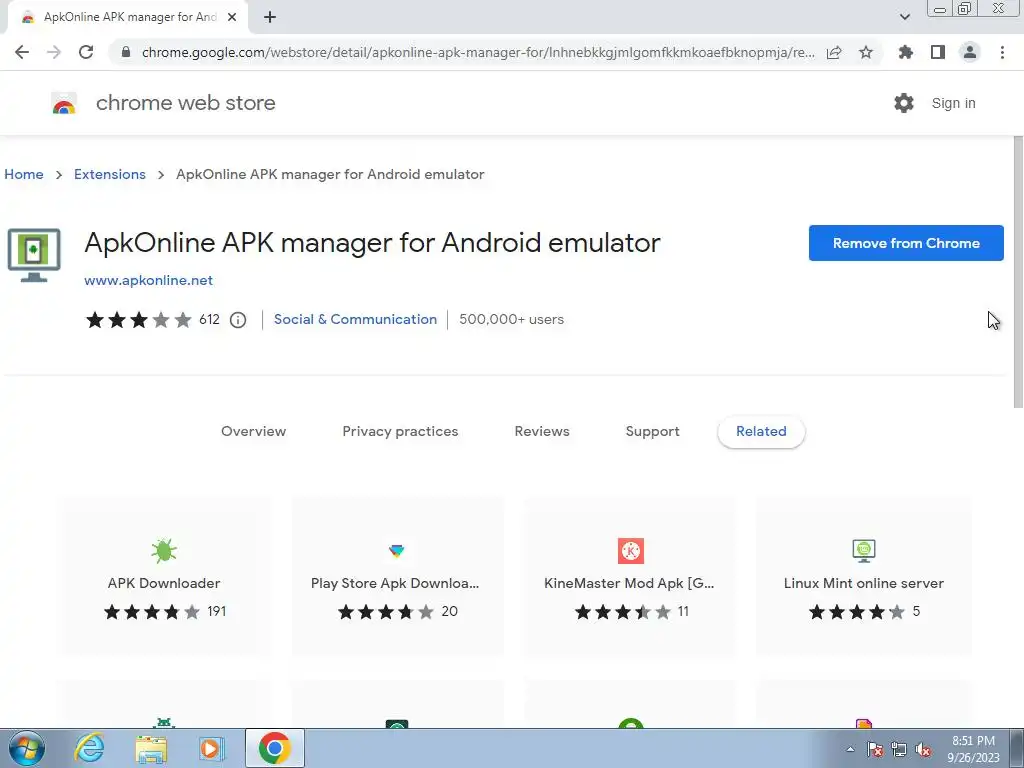Open the Chrome profile avatar menu
1024x768 pixels.
pyautogui.click(x=970, y=52)
